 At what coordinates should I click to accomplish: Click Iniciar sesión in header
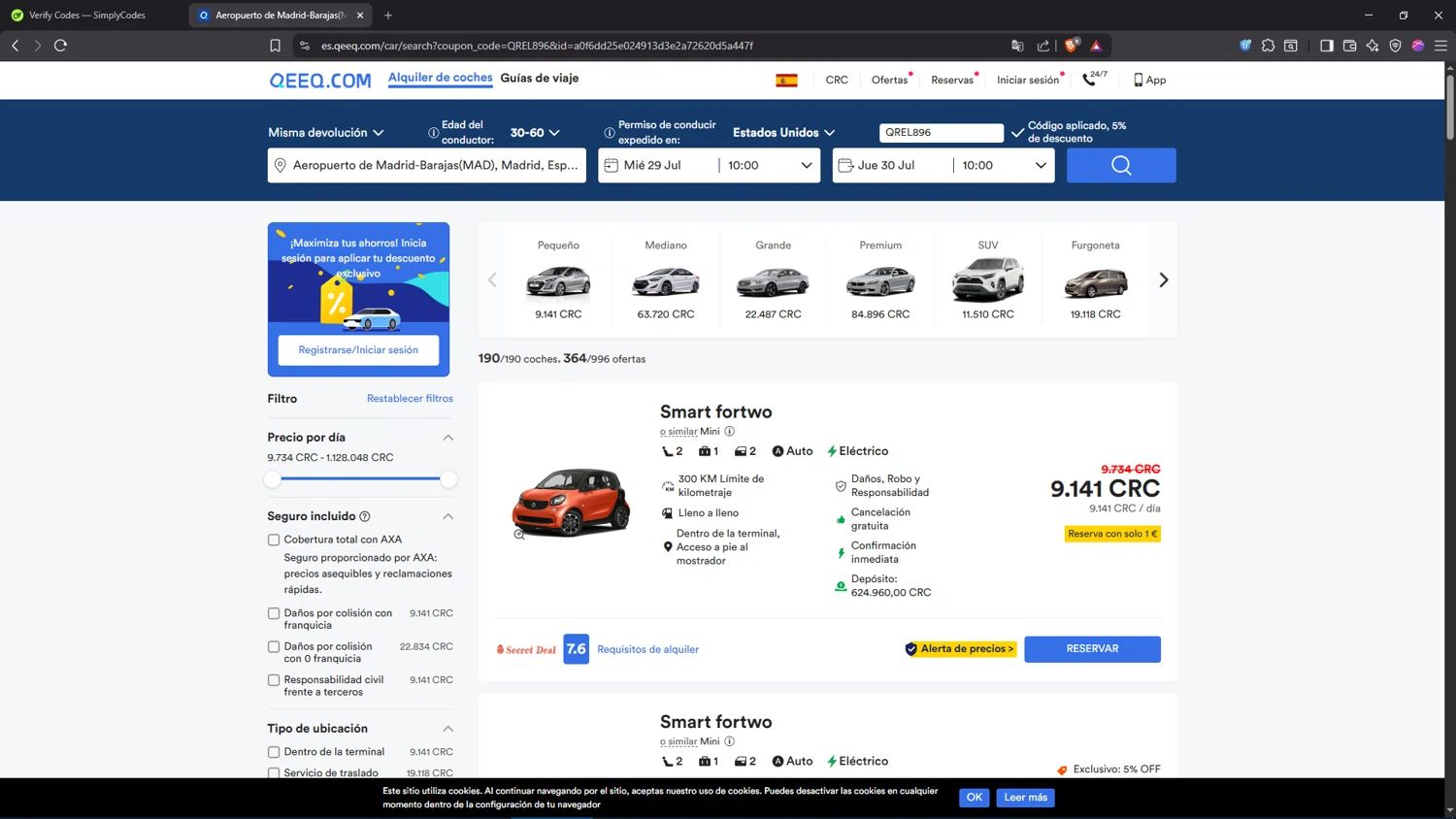coord(1028,81)
